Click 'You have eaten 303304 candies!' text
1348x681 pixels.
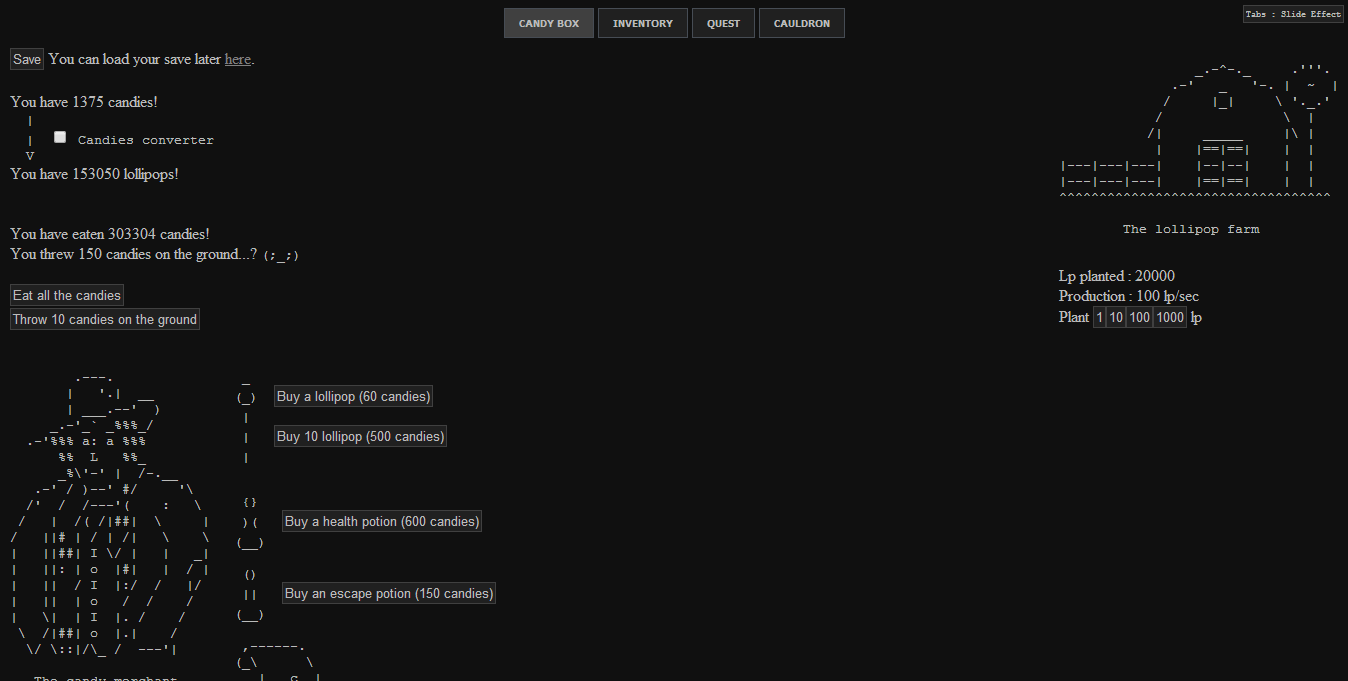click(x=110, y=234)
